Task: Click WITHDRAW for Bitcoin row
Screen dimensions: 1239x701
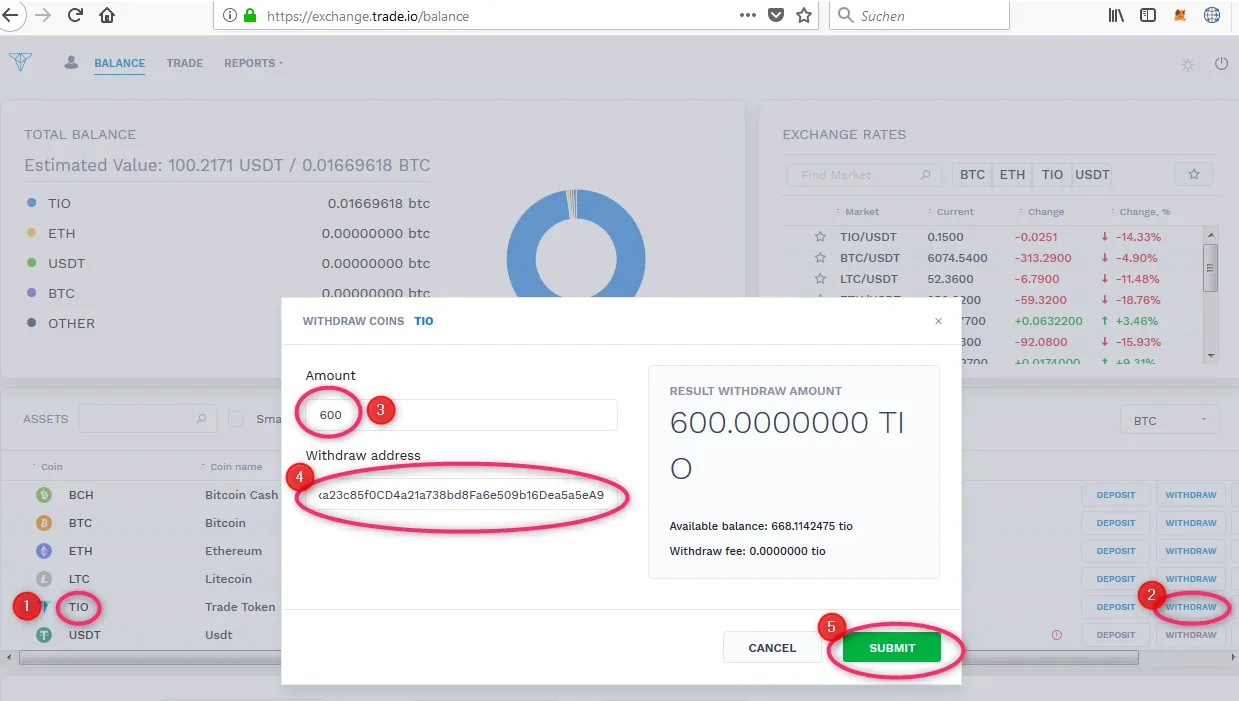Action: point(1191,523)
